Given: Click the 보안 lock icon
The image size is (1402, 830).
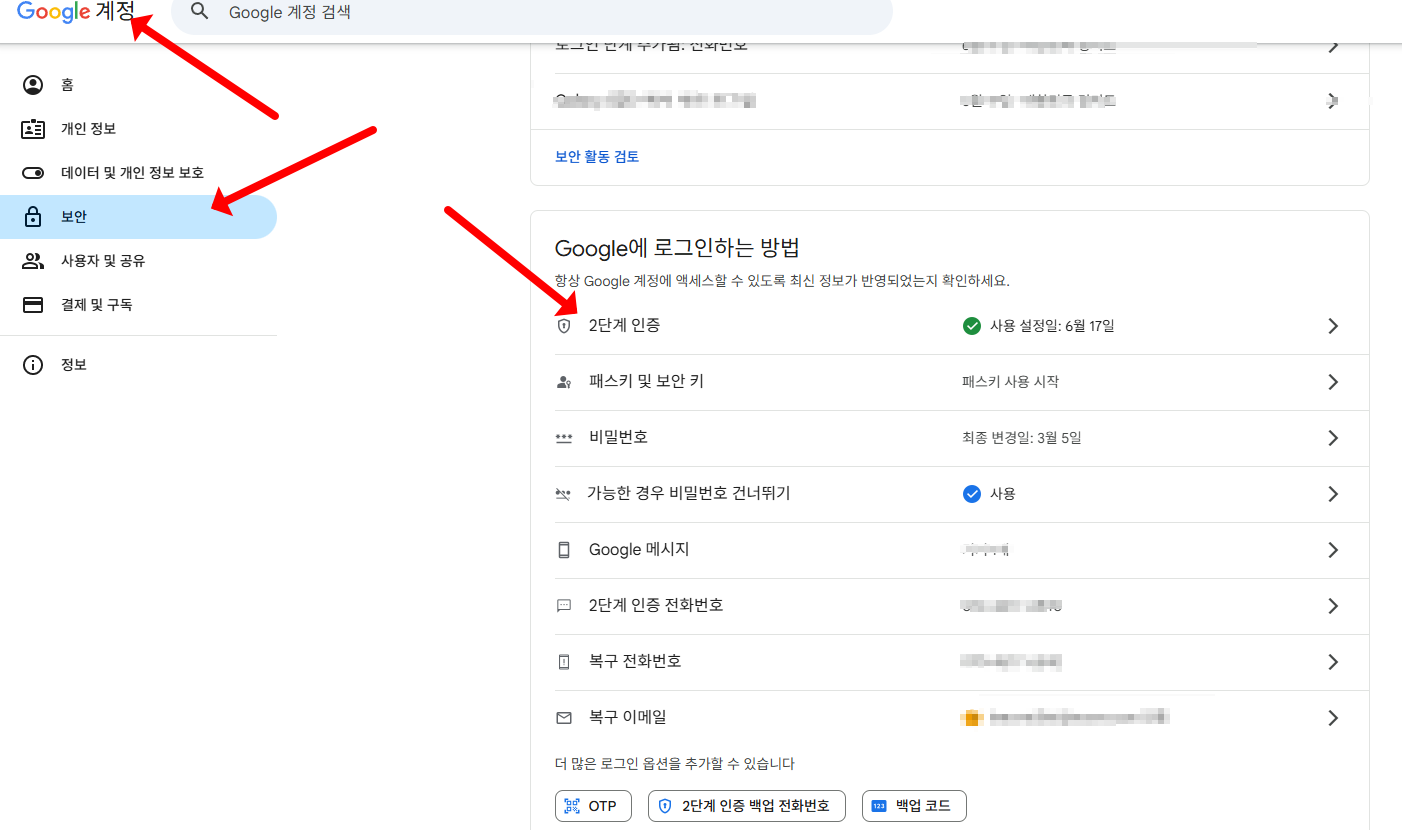Looking at the screenshot, I should pyautogui.click(x=33, y=217).
